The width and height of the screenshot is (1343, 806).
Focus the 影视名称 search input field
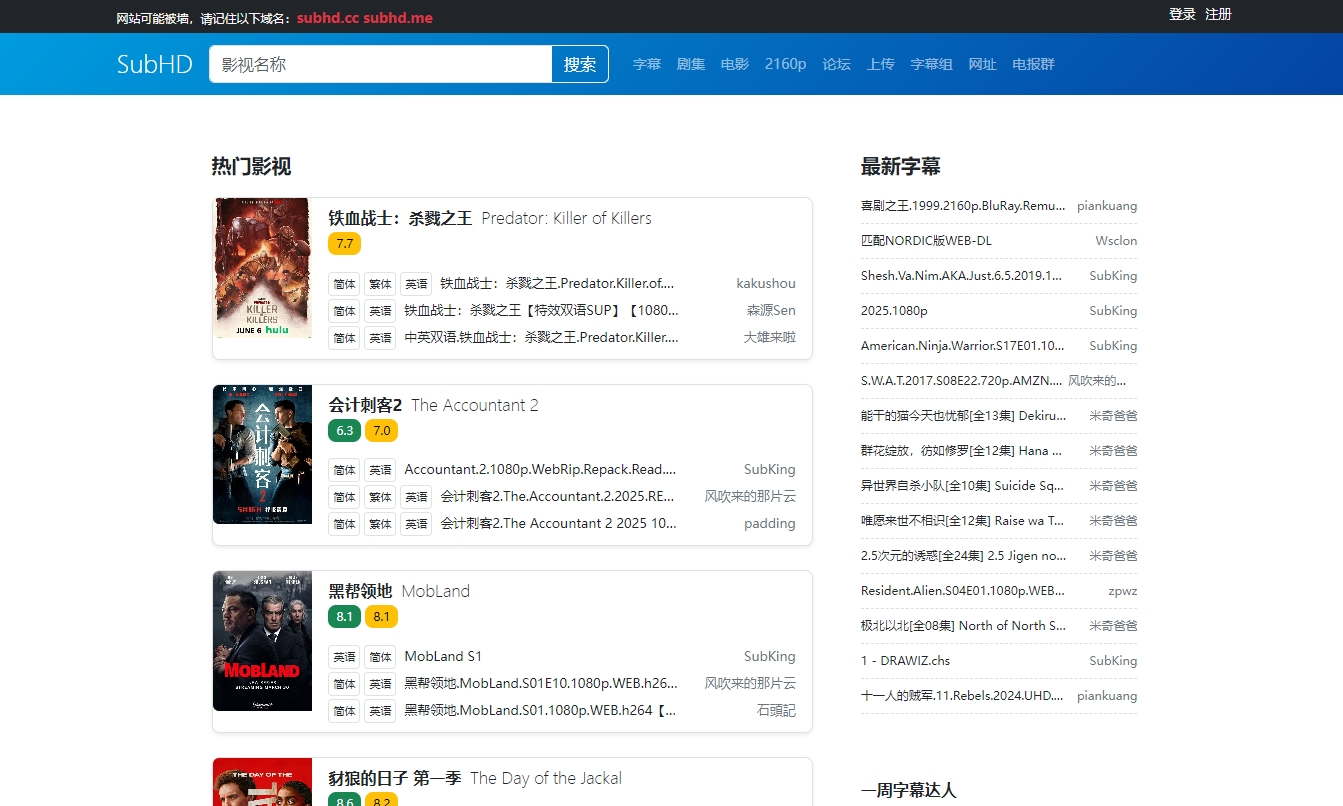click(x=380, y=64)
